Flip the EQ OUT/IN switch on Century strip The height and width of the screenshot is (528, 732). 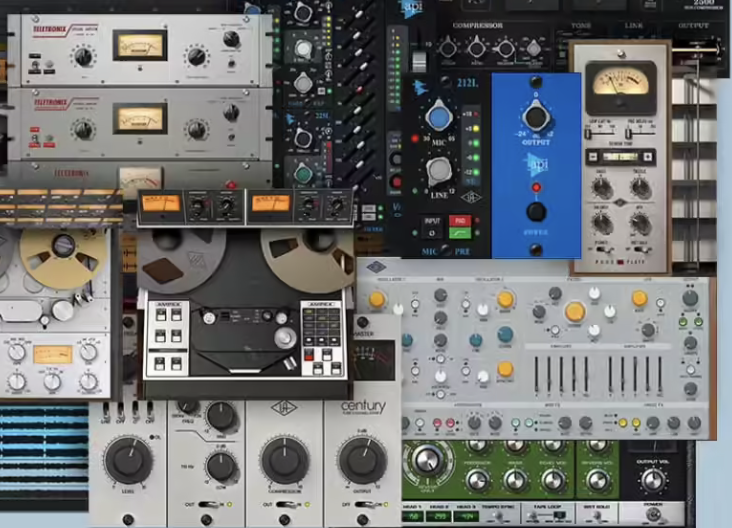208,505
